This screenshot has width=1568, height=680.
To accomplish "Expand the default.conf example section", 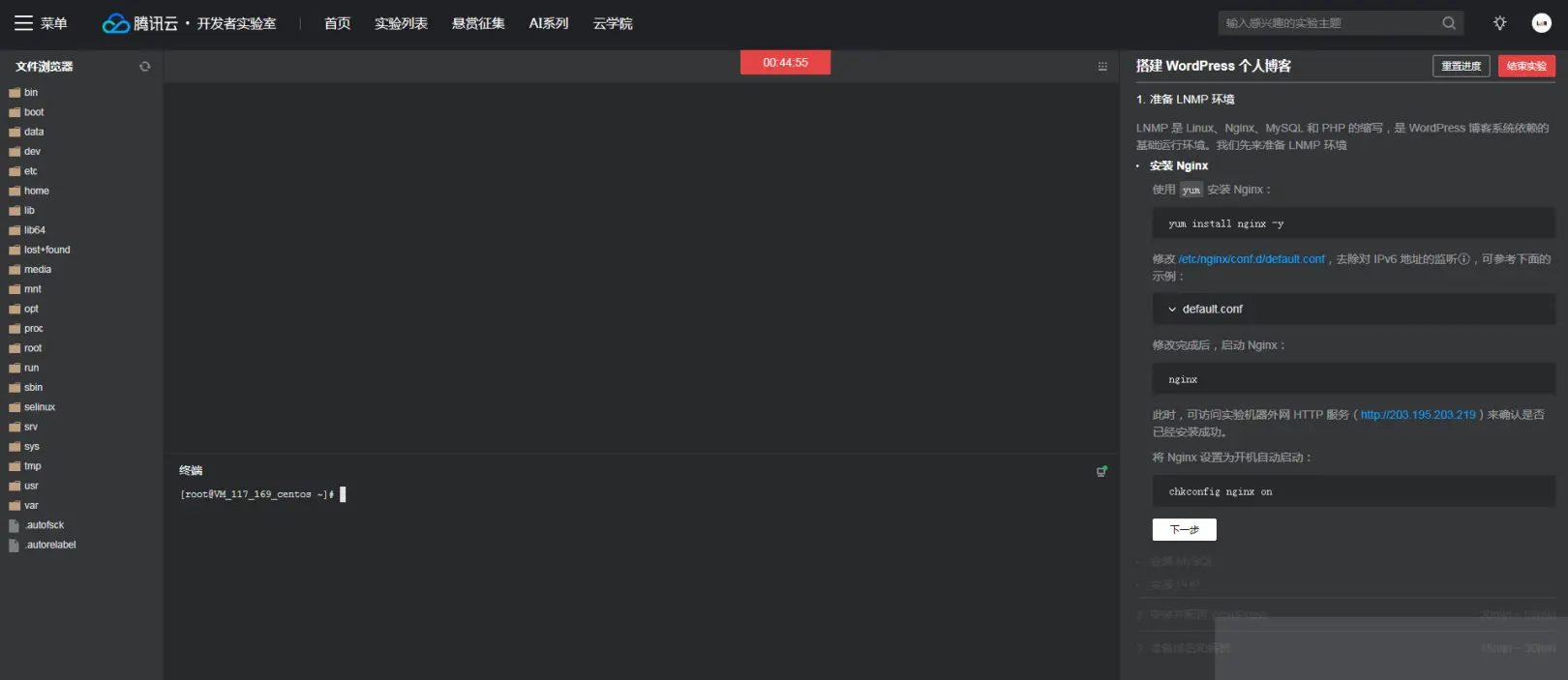I will (1353, 310).
